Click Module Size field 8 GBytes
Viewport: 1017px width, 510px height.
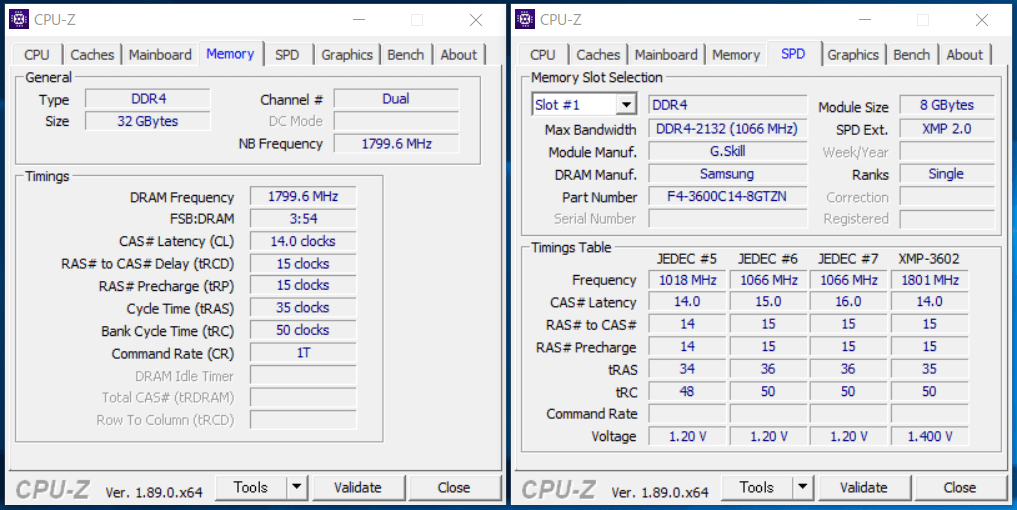(x=947, y=104)
